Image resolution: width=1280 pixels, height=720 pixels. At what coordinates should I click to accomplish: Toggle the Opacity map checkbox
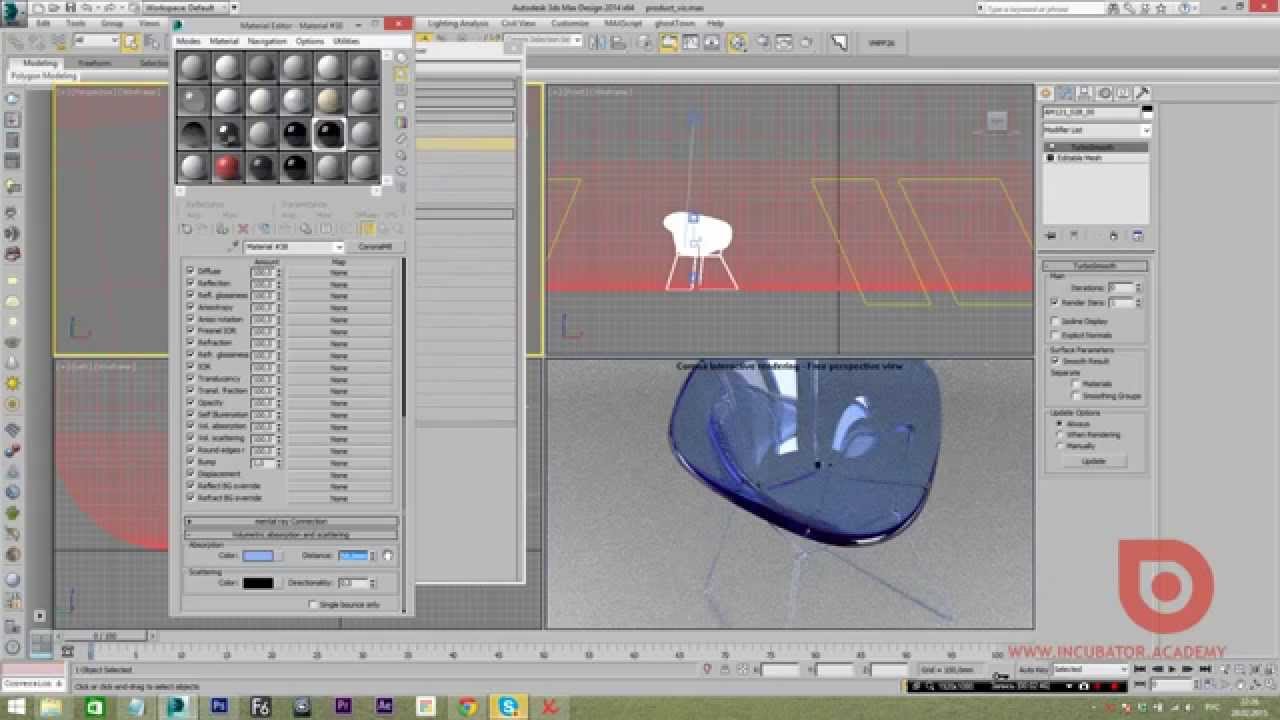190,402
